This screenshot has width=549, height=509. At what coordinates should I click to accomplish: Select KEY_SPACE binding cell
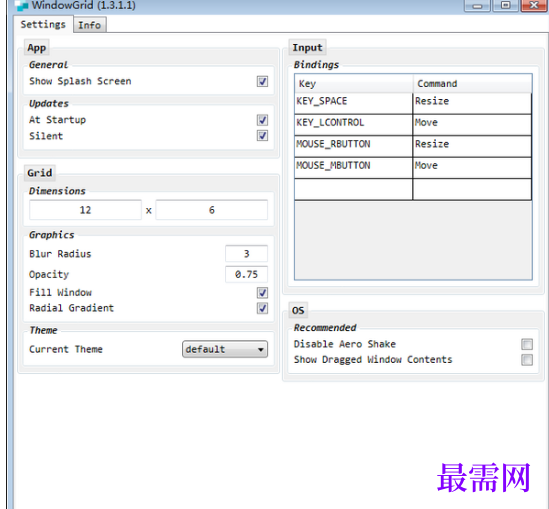coord(353,103)
